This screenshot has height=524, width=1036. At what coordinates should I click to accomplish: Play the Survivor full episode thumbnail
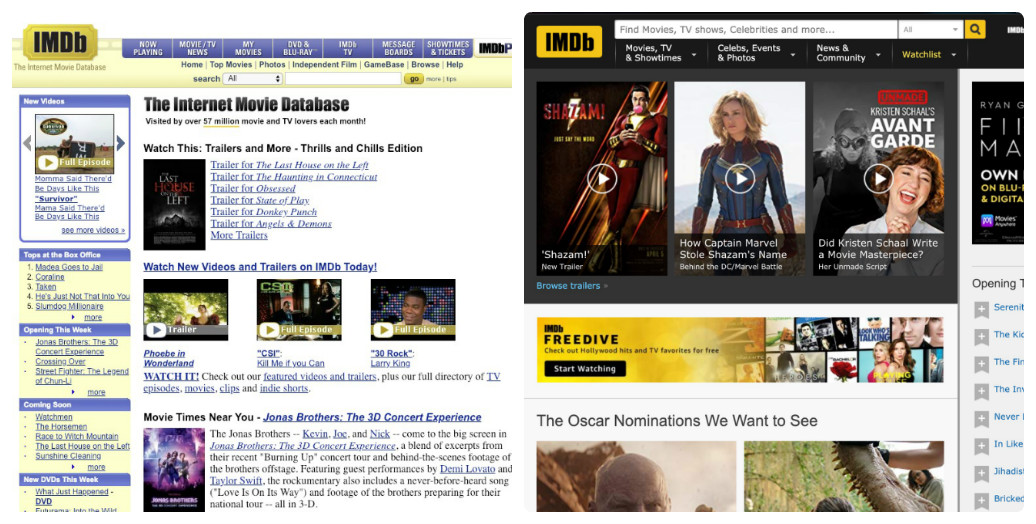[x=74, y=143]
